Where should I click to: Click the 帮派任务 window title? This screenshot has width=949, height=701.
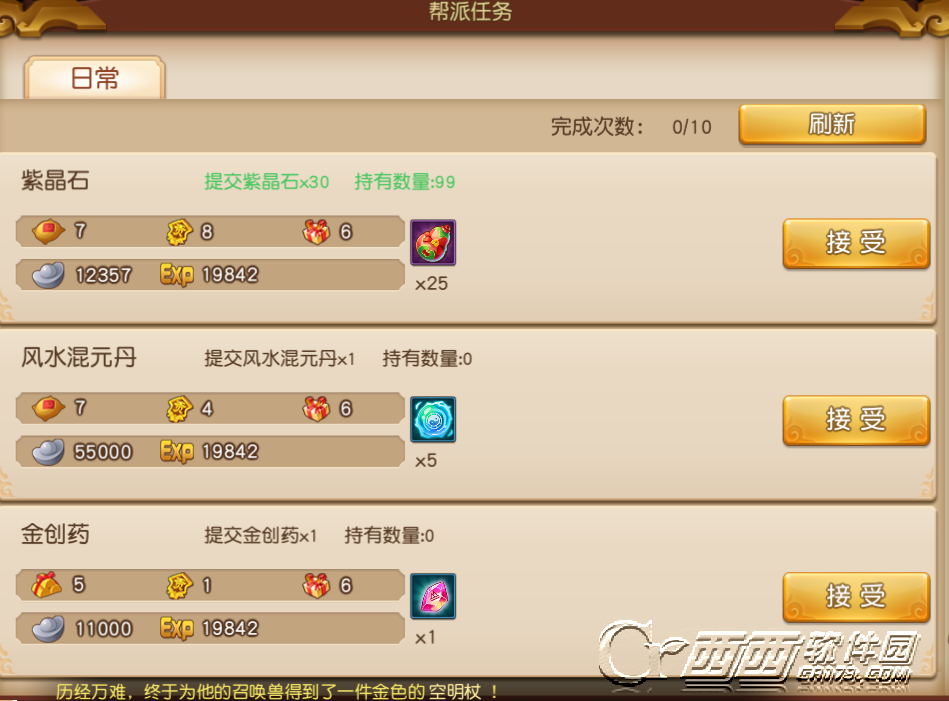pyautogui.click(x=471, y=11)
